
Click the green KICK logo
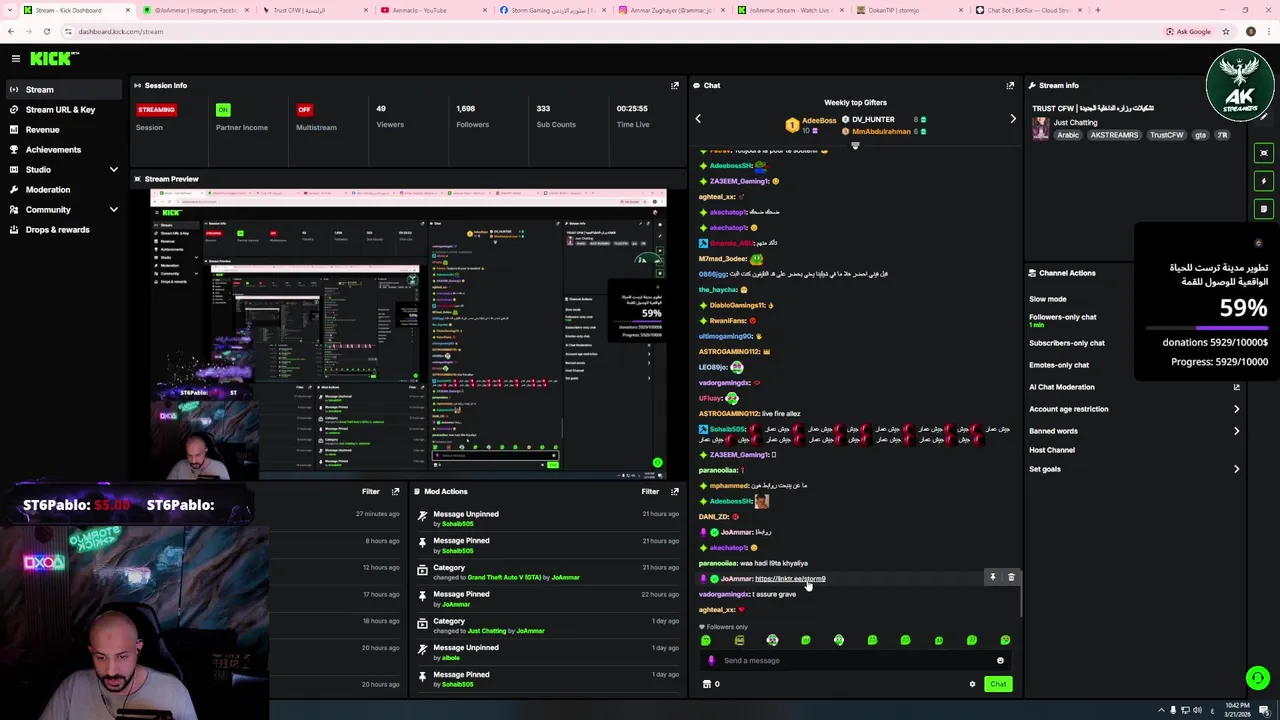(50, 59)
